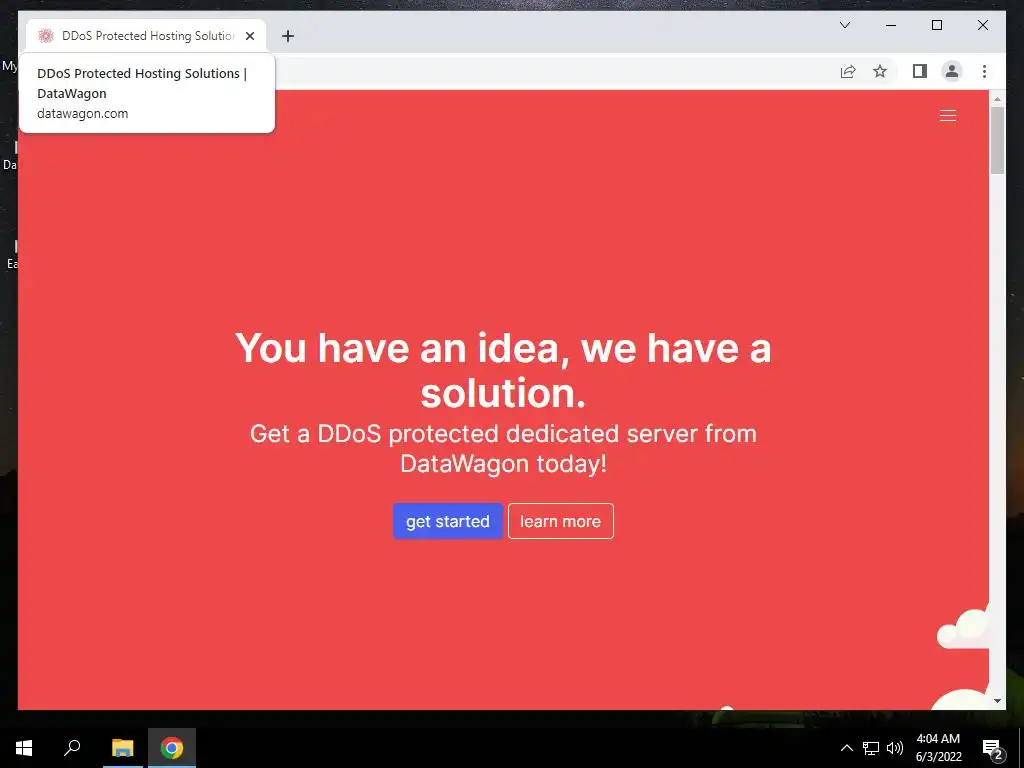
Task: Show hidden system tray icons
Action: click(x=846, y=748)
